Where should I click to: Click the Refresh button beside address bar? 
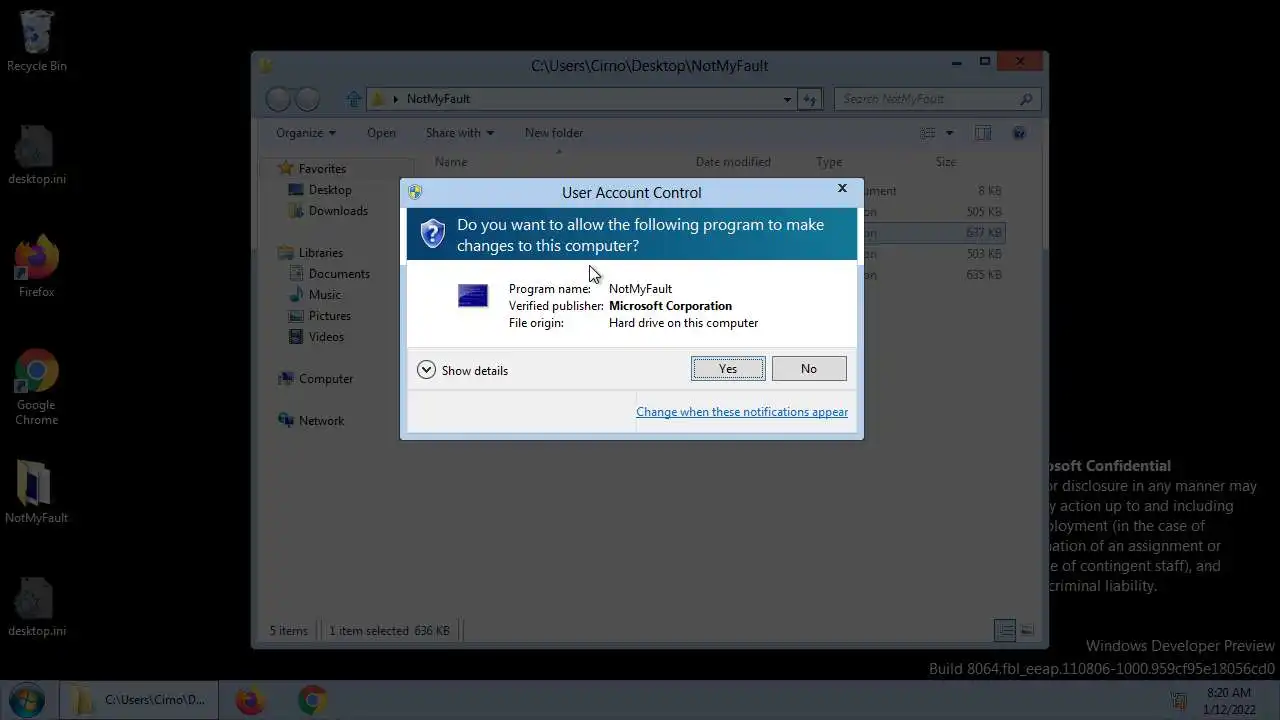[x=810, y=99]
